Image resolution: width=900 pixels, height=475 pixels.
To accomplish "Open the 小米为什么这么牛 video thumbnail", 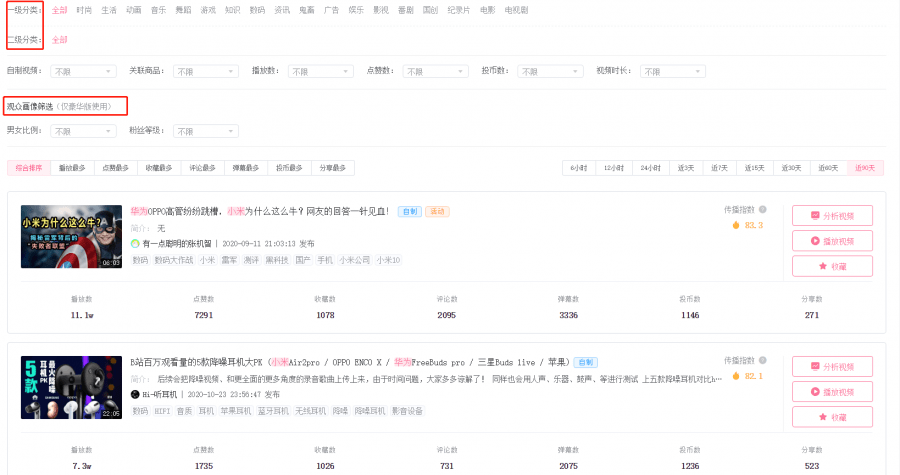I will pyautogui.click(x=71, y=236).
